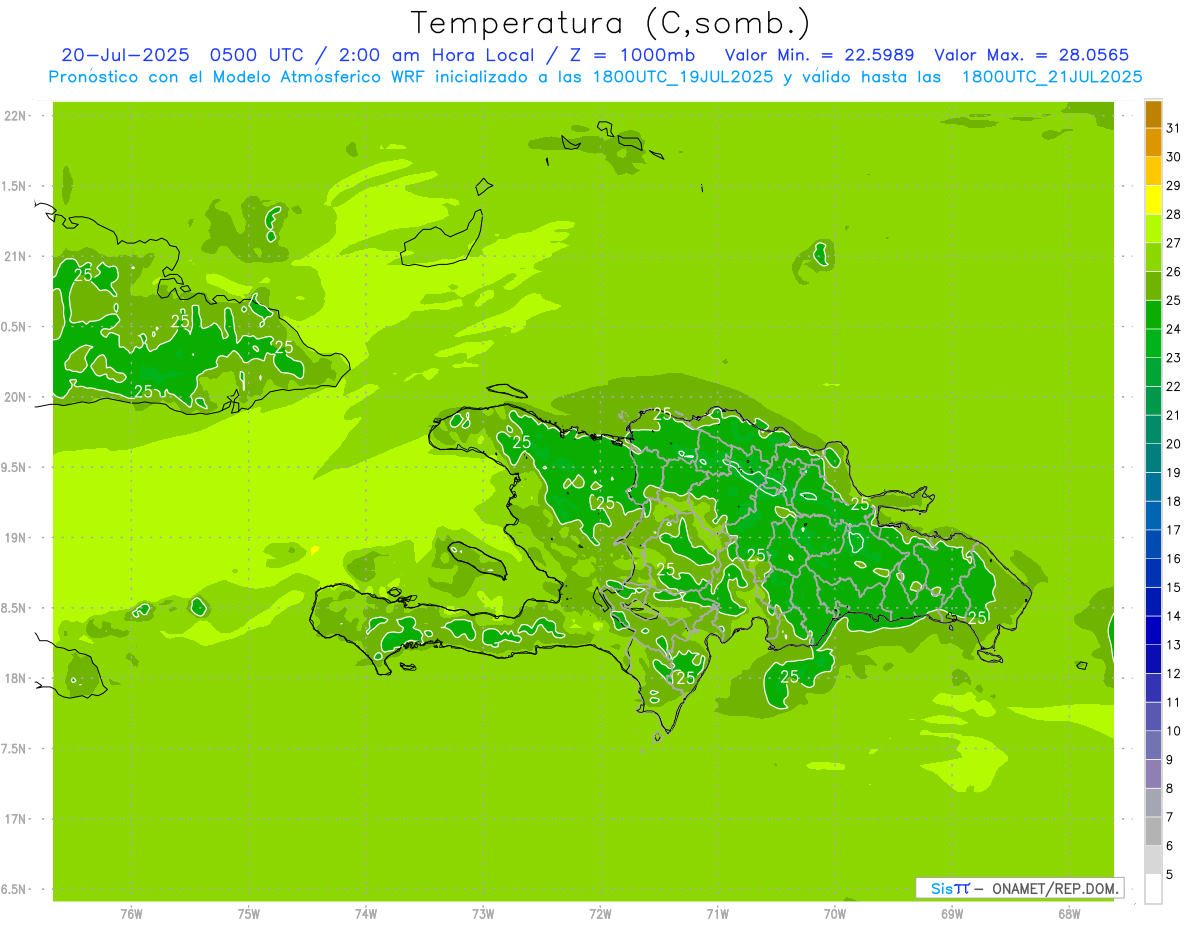
Task: Click the legend value '15'
Action: click(x=1174, y=587)
